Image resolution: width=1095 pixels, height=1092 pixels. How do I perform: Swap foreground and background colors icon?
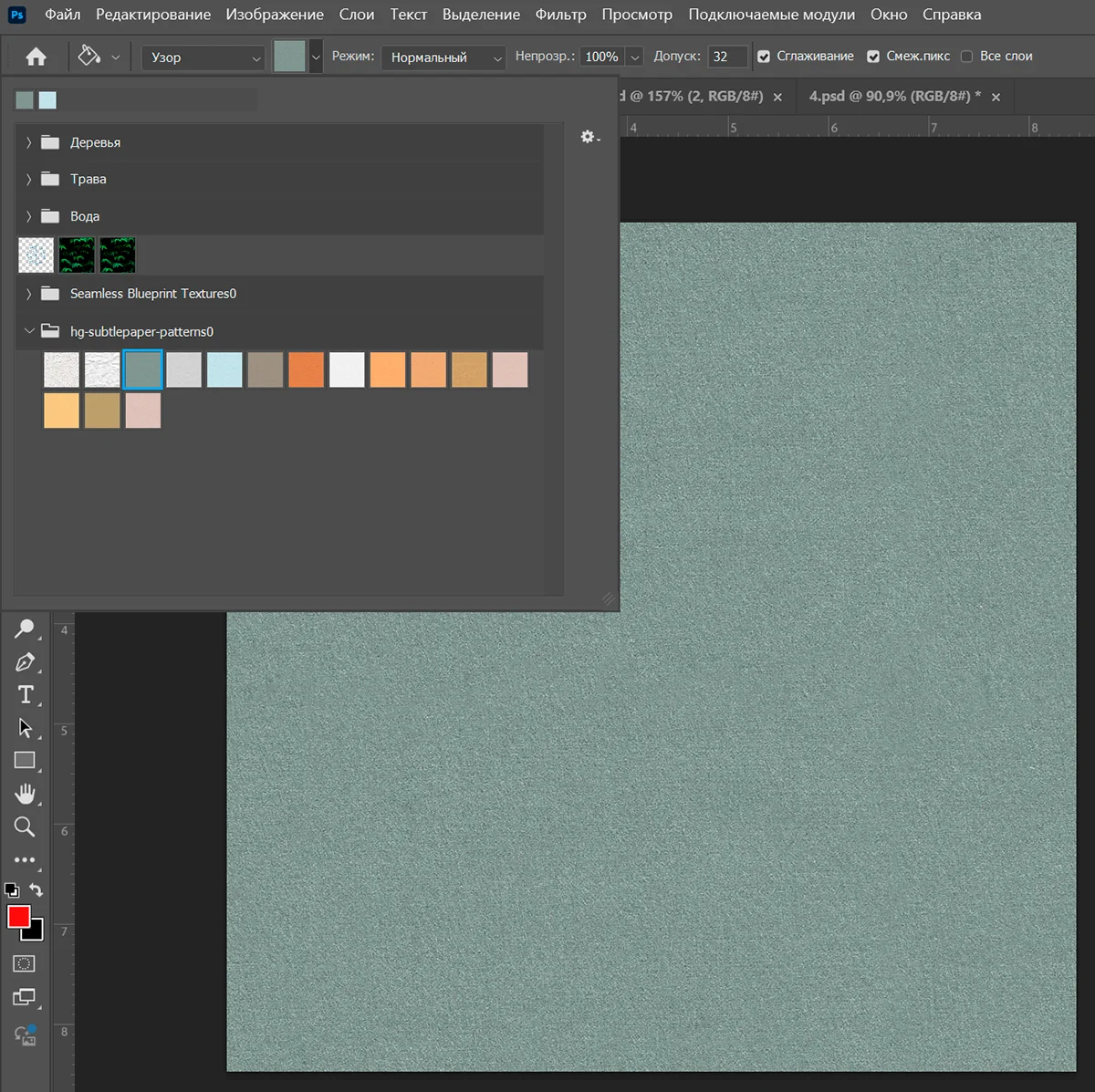tap(36, 889)
